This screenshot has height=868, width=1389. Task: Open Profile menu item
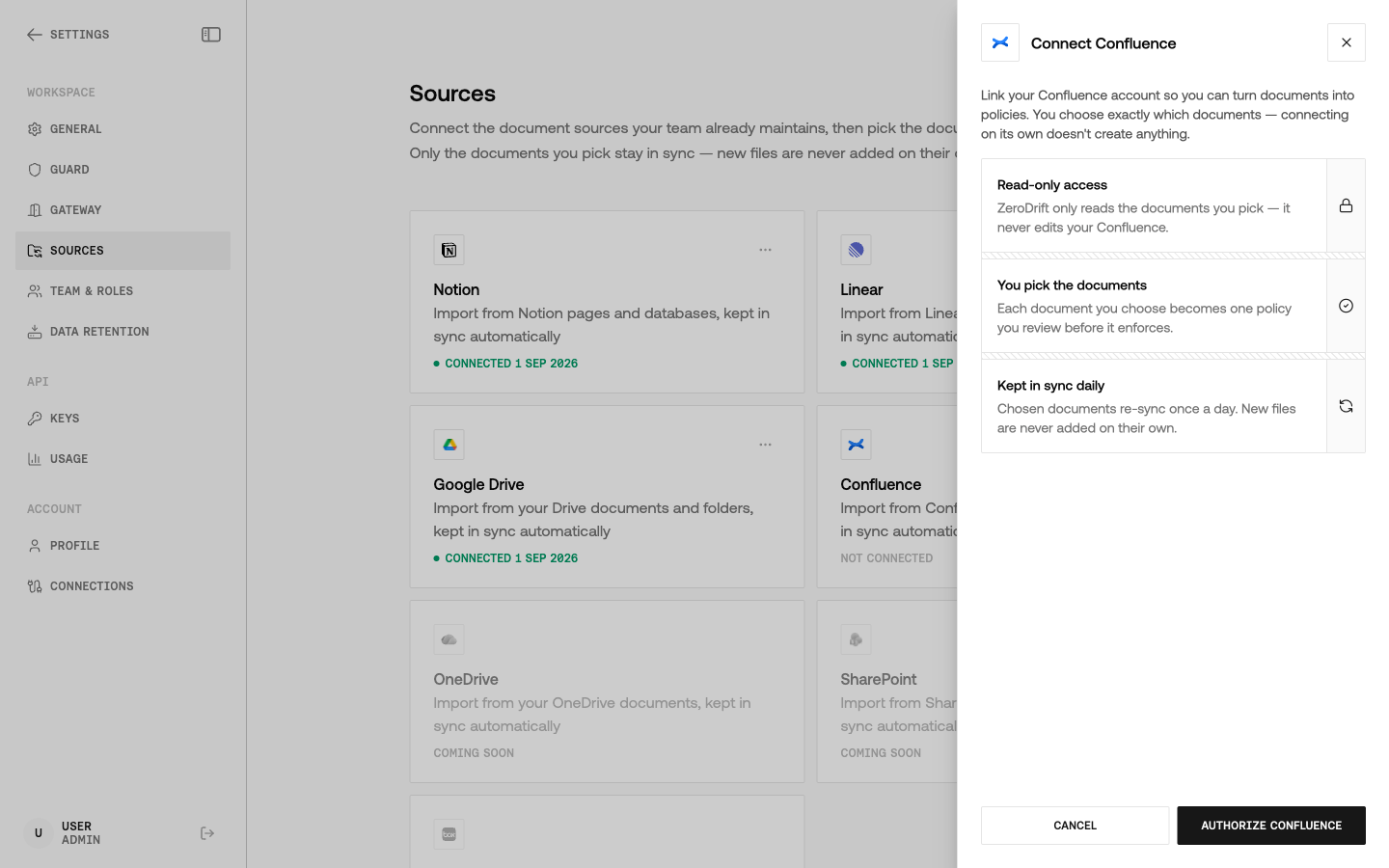[123, 546]
